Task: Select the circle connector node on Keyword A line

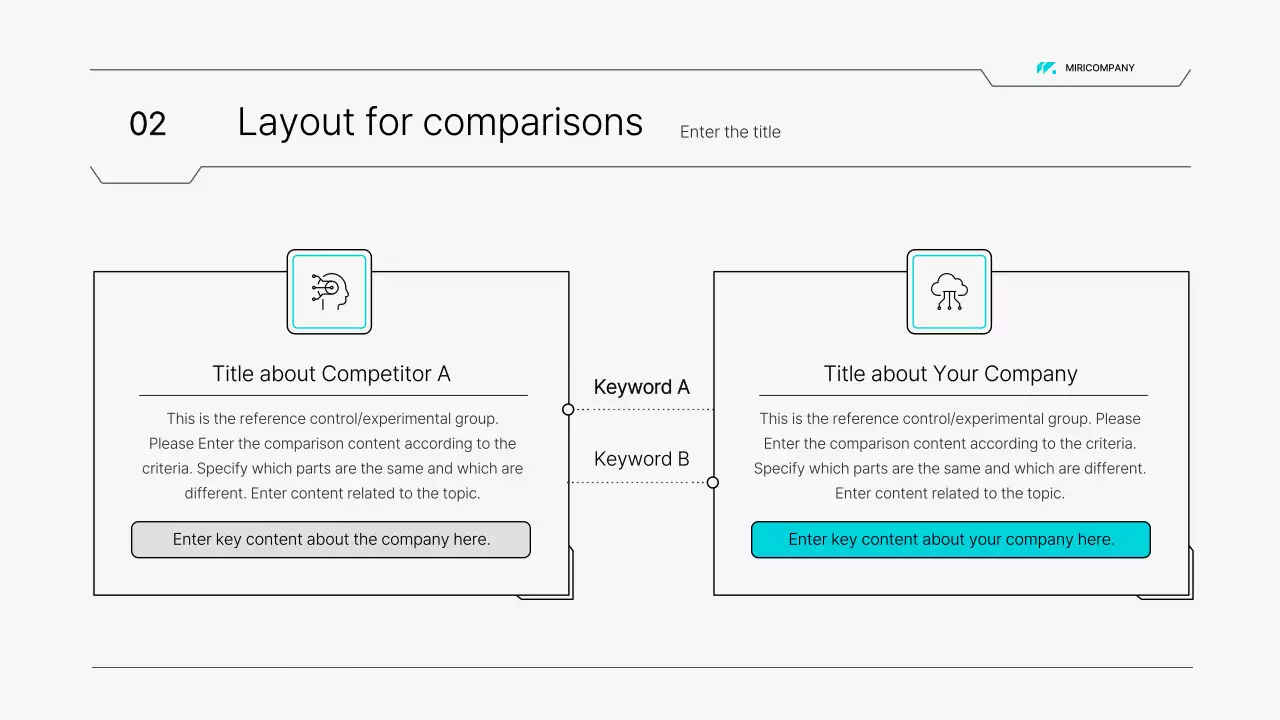Action: pyautogui.click(x=568, y=409)
